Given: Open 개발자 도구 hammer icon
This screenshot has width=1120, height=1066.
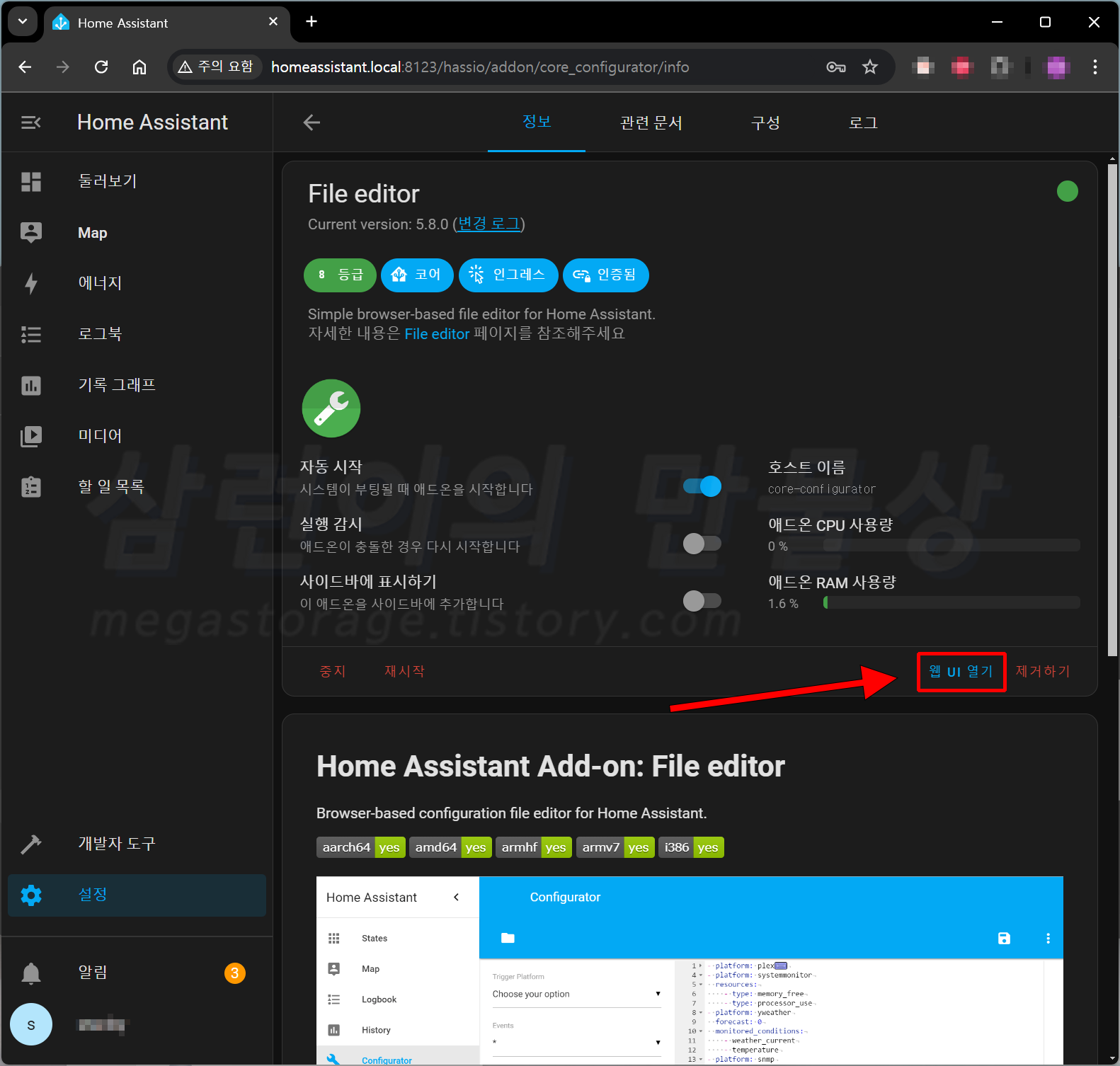Looking at the screenshot, I should coord(31,844).
